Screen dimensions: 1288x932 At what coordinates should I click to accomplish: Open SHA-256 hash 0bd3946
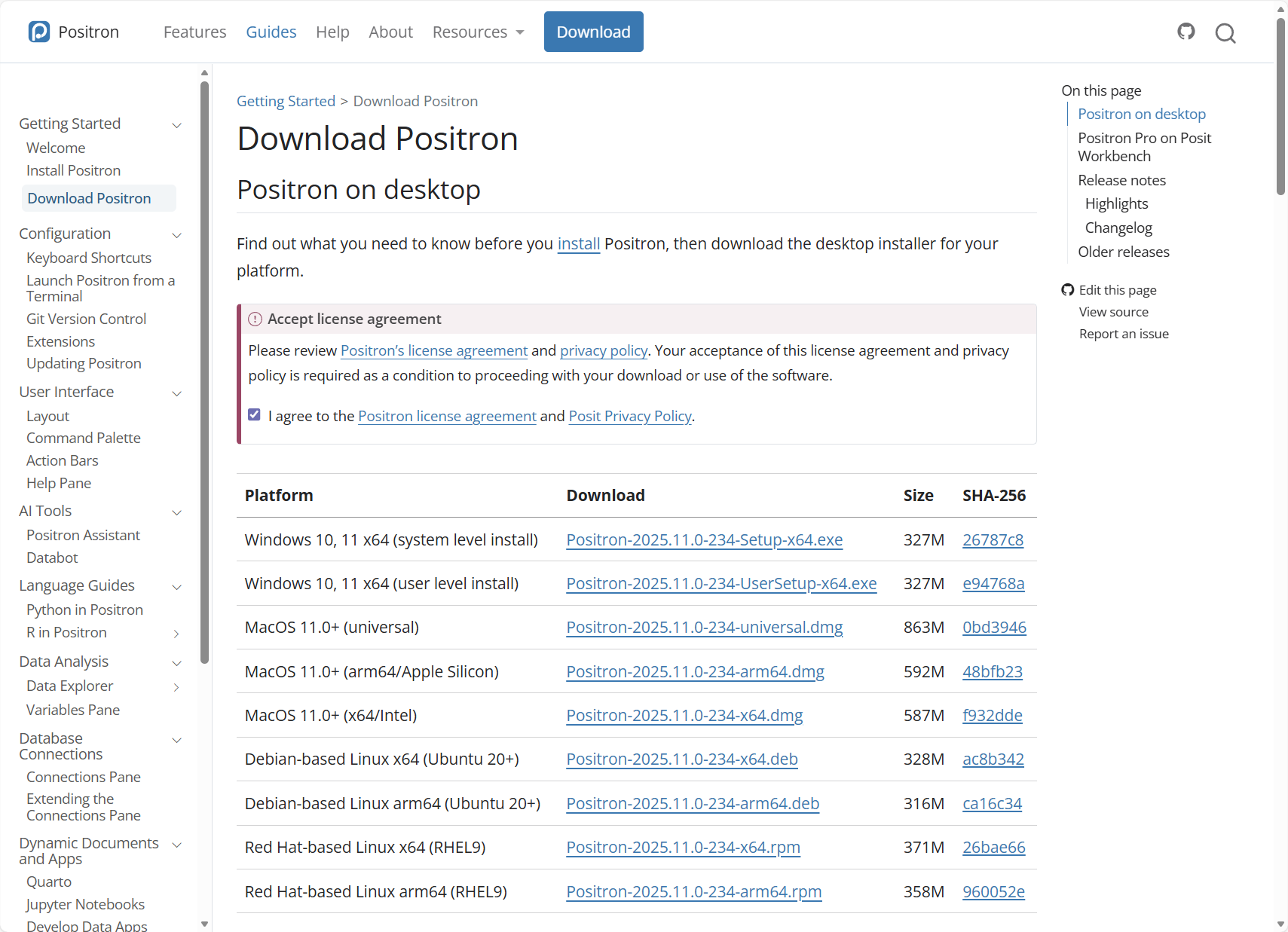(x=994, y=627)
